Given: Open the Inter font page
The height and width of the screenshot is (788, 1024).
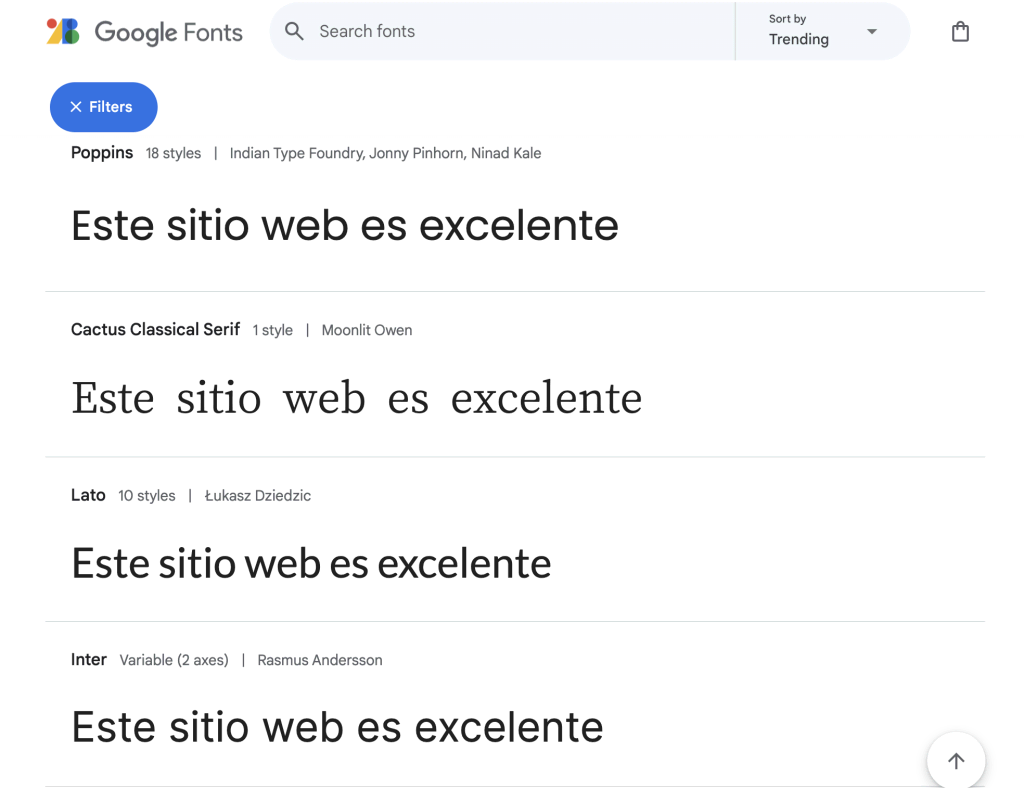Looking at the screenshot, I should tap(89, 660).
